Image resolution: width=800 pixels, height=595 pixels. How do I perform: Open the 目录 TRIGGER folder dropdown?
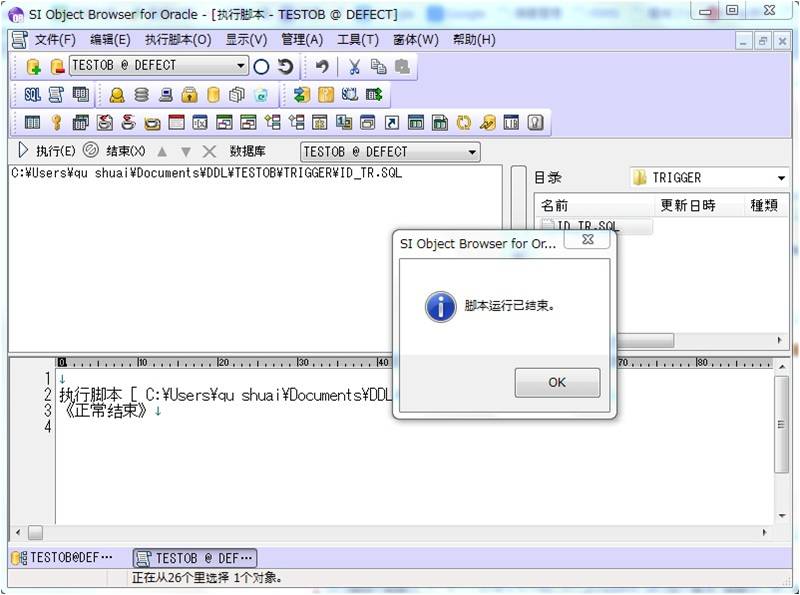coord(709,178)
